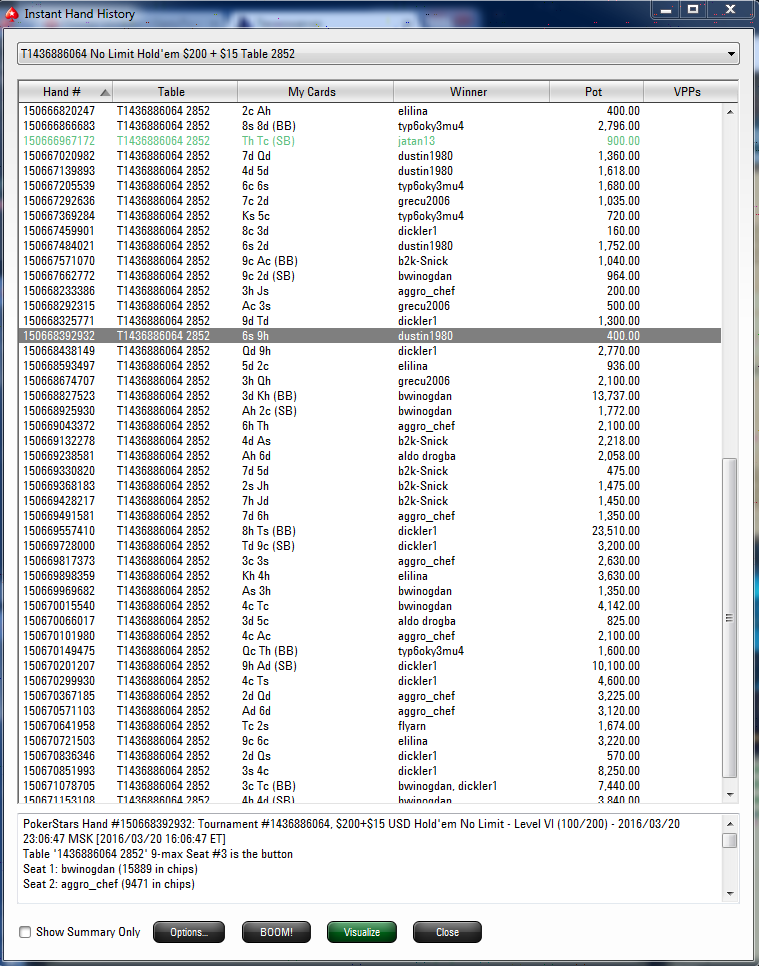The height and width of the screenshot is (966, 759).
Task: Close window using title bar X
Action: [730, 9]
